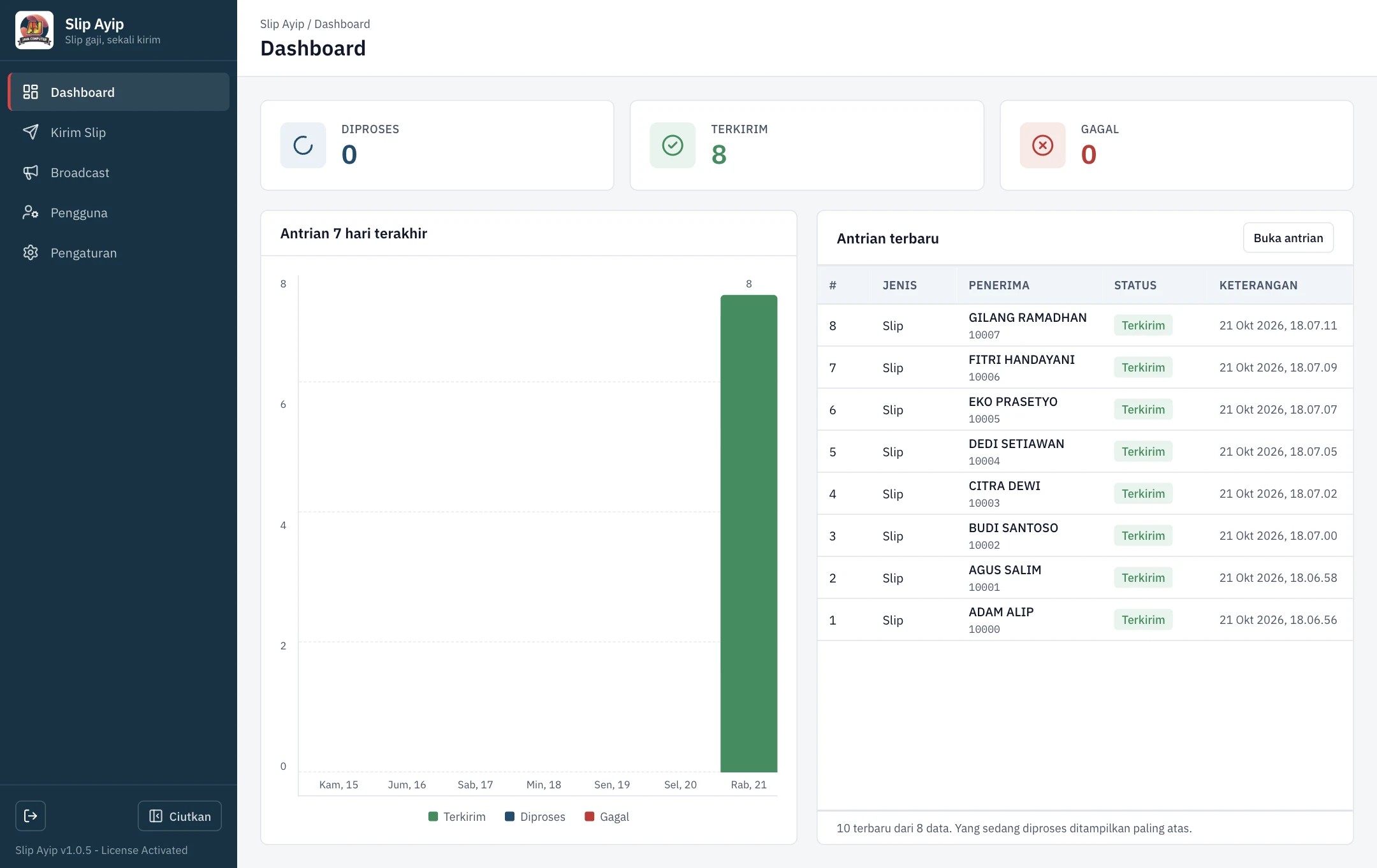Image resolution: width=1377 pixels, height=868 pixels.
Task: Toggle the Diproses legend swatch
Action: 509,816
